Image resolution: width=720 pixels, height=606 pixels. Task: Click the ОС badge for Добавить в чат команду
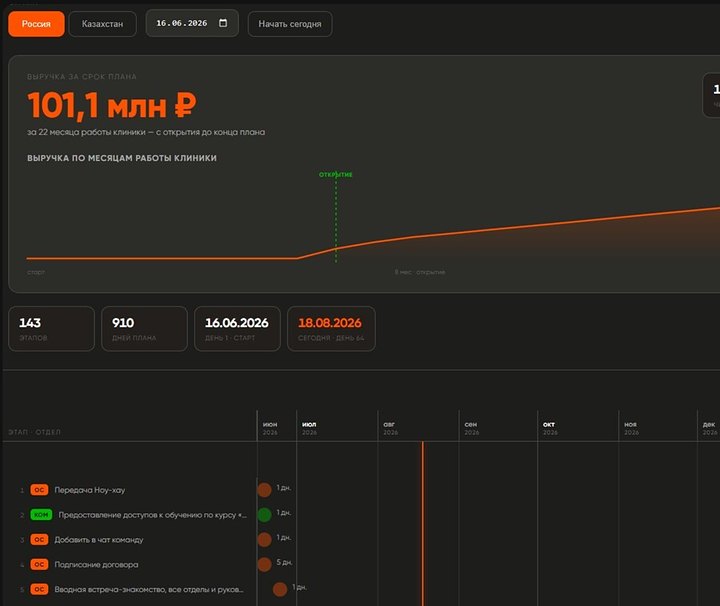point(39,539)
